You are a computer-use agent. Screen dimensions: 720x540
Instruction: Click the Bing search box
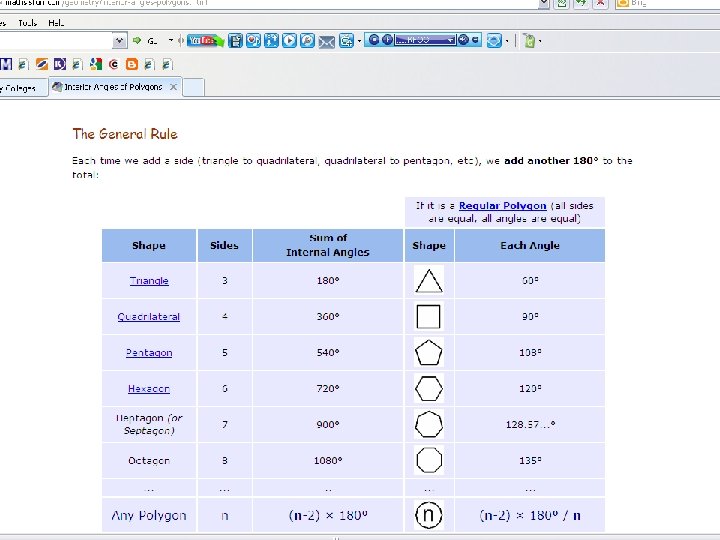670,3
